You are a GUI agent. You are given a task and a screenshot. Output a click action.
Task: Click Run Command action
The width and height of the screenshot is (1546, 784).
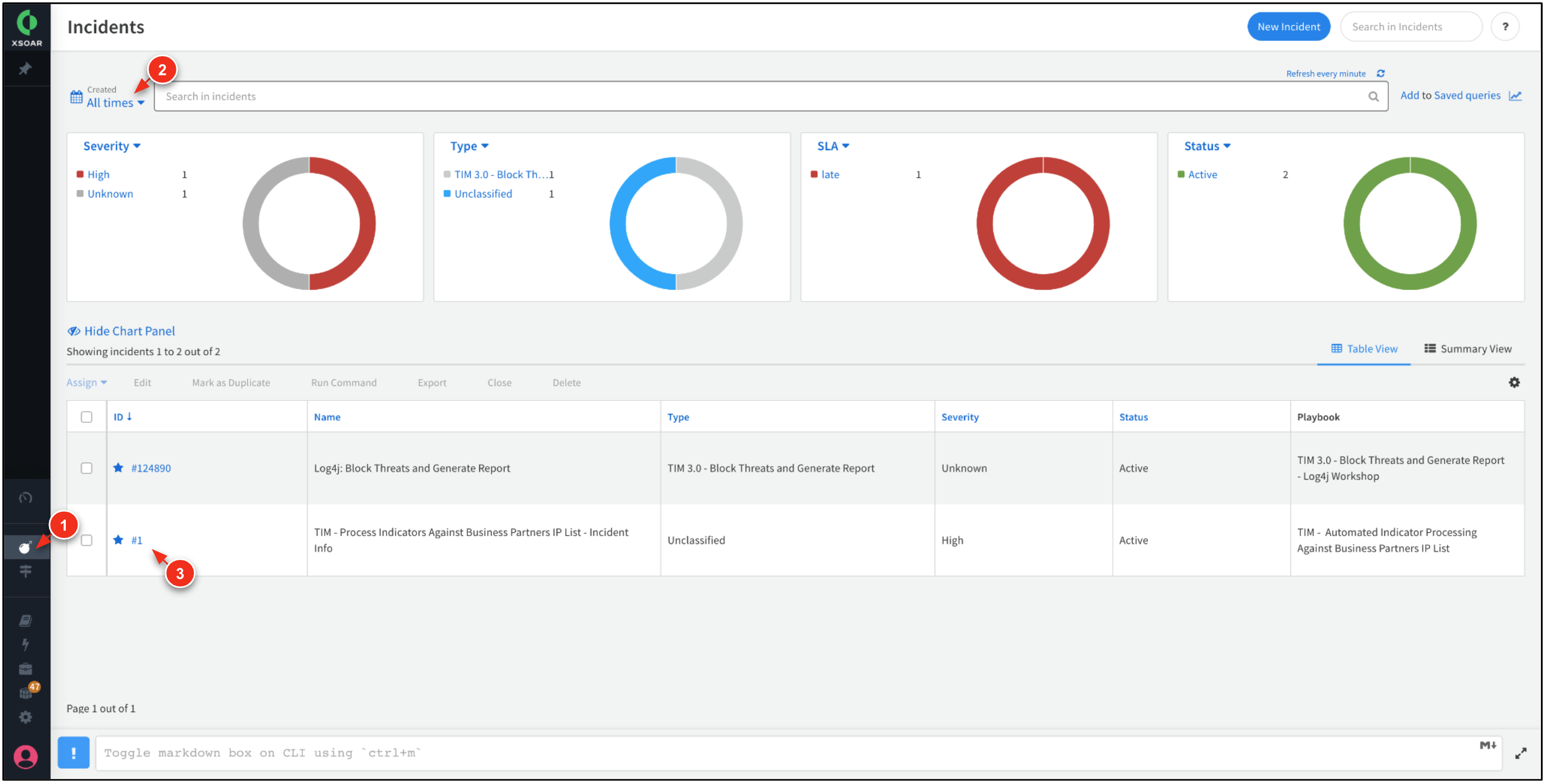pos(344,382)
